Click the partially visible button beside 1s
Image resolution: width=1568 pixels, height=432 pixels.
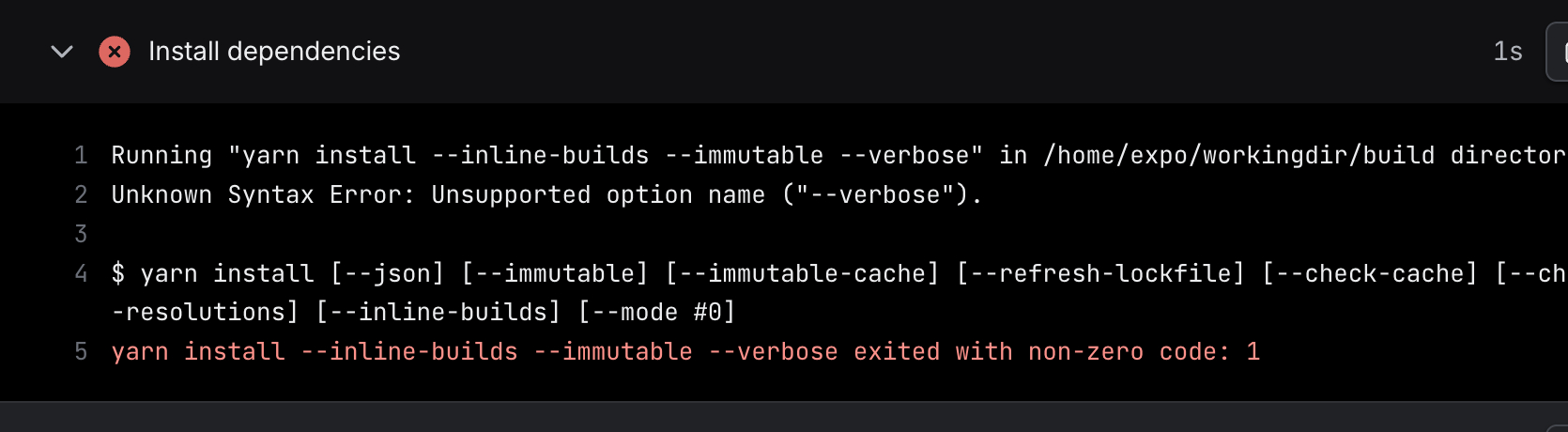click(x=1558, y=54)
